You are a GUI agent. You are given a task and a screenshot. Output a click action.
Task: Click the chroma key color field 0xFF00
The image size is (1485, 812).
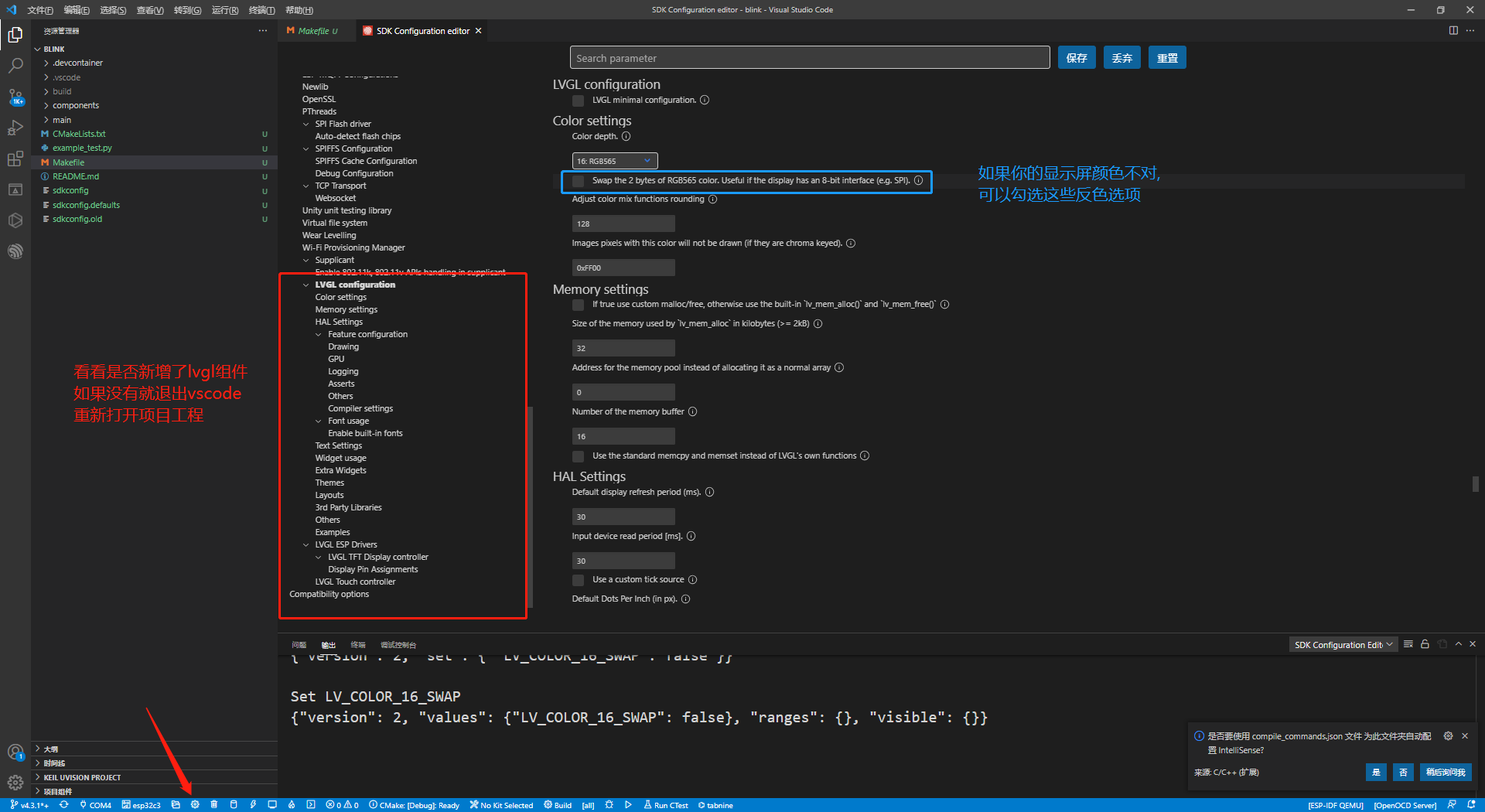click(623, 268)
